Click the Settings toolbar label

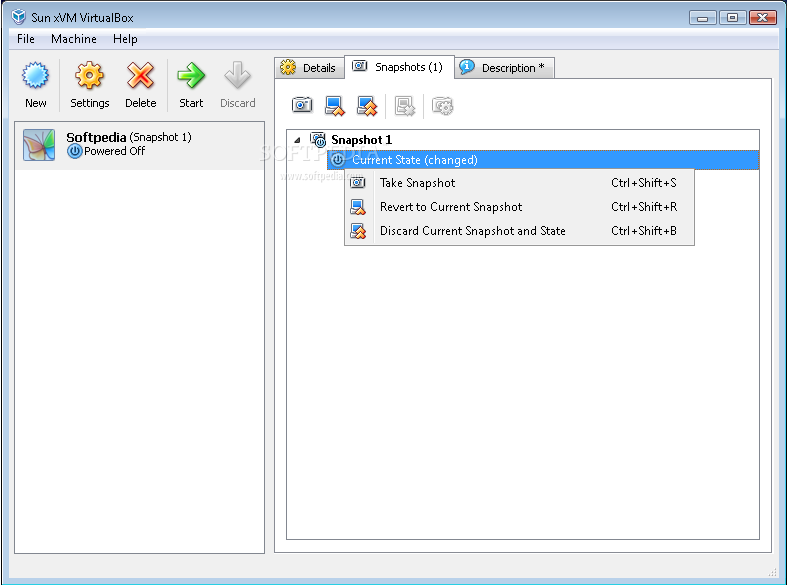[89, 103]
